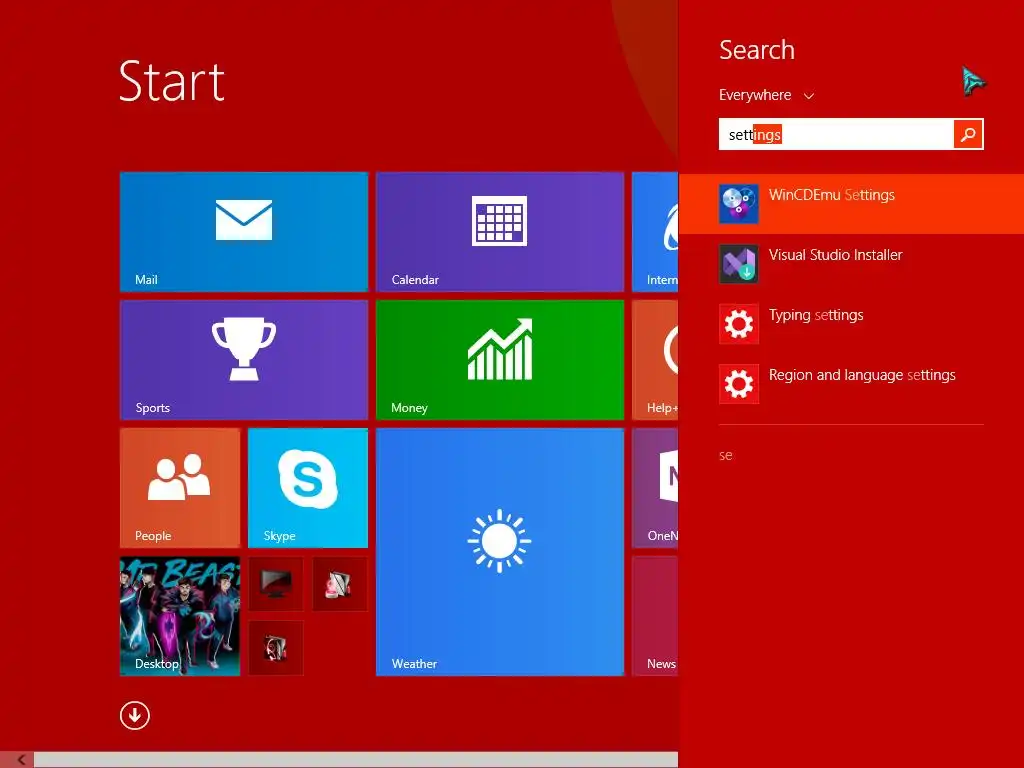Click the small tile right of monitor tile

[x=340, y=584]
